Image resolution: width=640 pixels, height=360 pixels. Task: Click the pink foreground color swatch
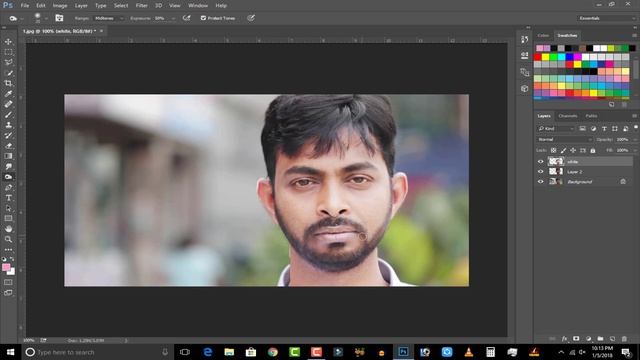6,267
